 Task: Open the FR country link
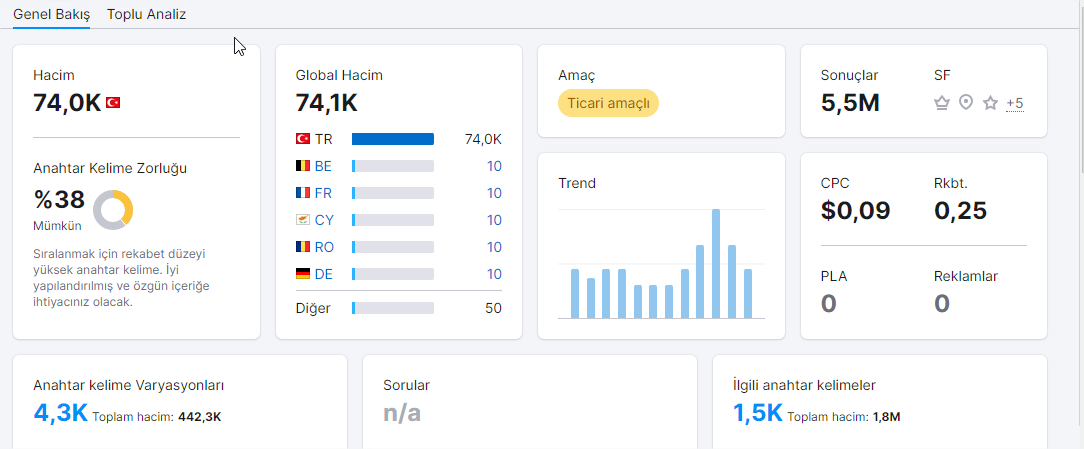323,193
